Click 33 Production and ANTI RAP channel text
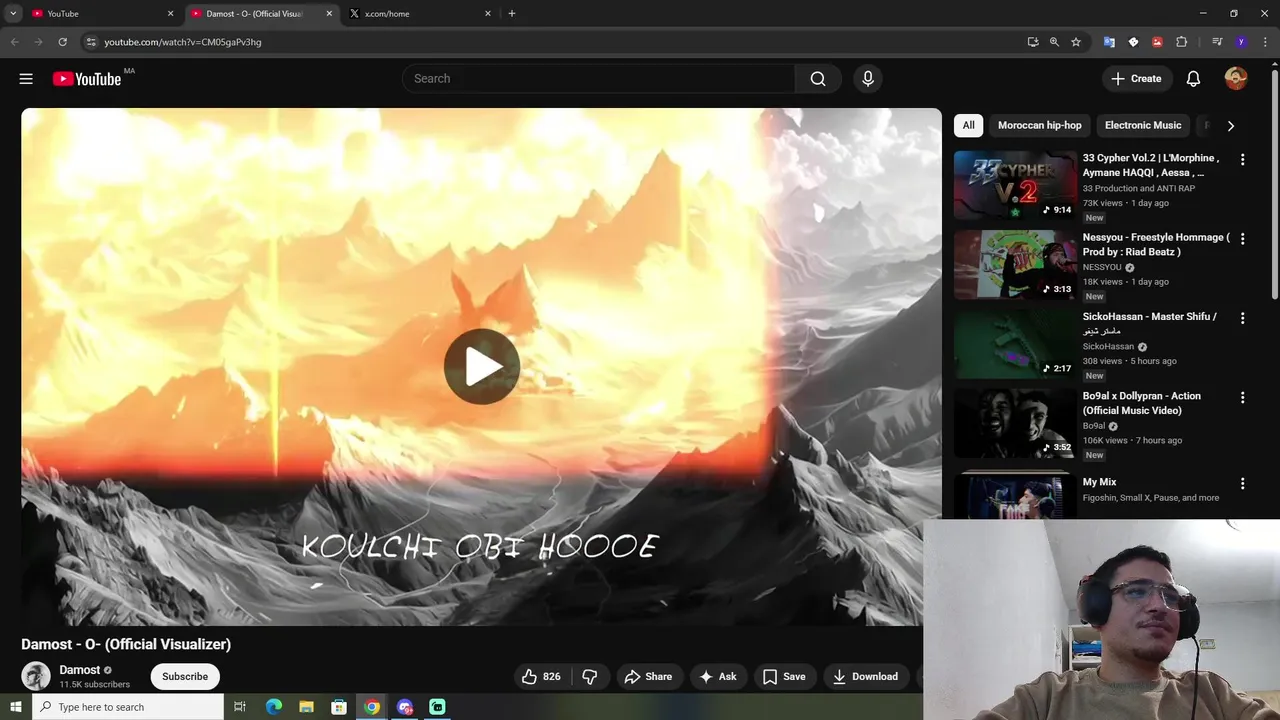This screenshot has height=720, width=1280. tap(1139, 188)
